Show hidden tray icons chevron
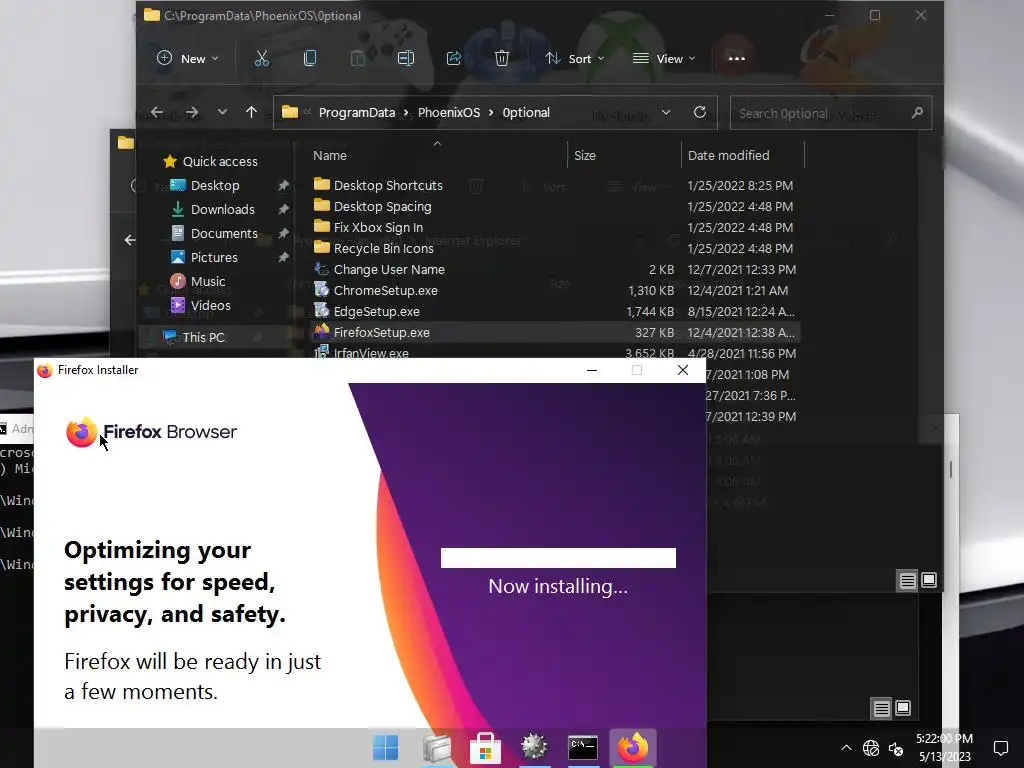 tap(846, 748)
